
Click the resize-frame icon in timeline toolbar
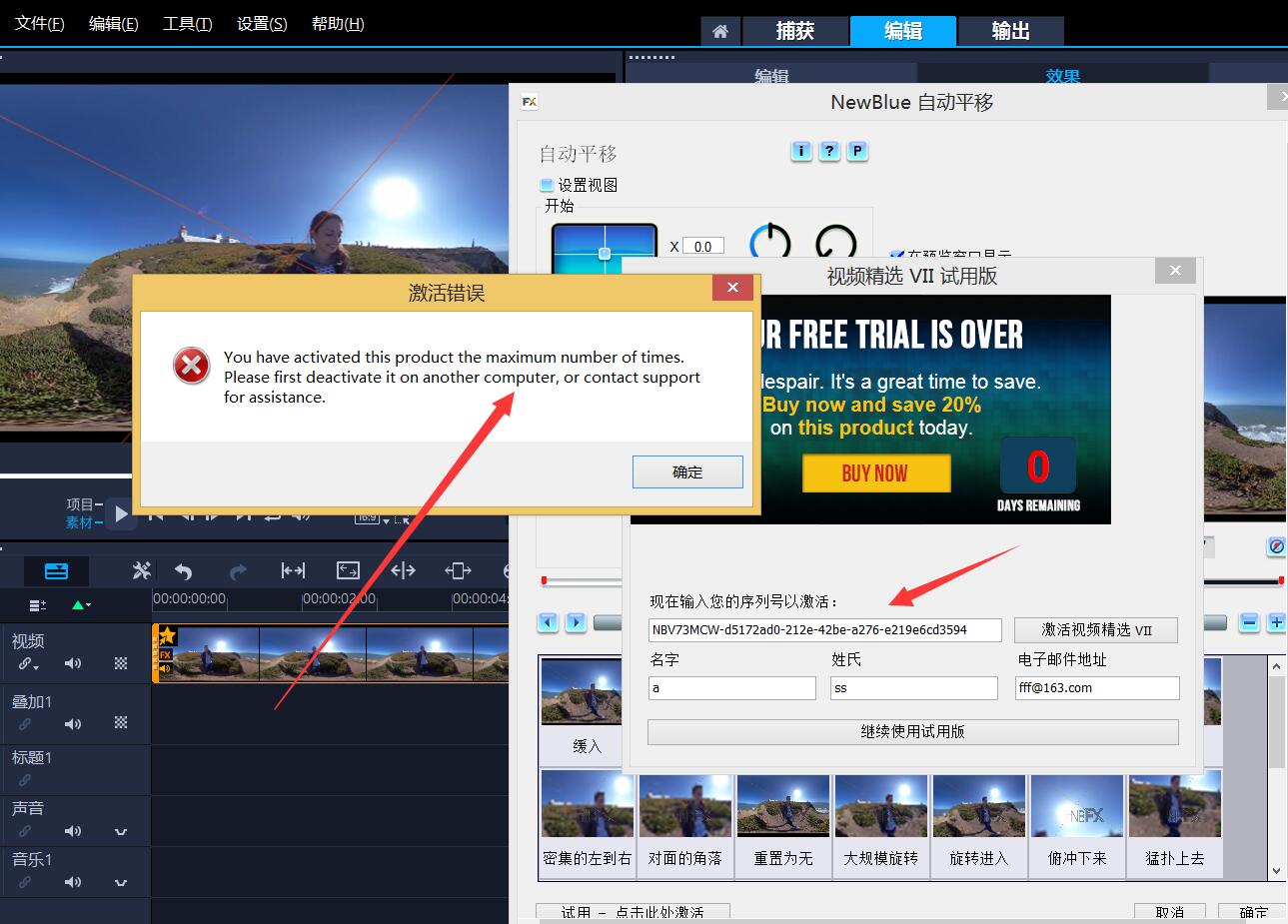[x=348, y=570]
